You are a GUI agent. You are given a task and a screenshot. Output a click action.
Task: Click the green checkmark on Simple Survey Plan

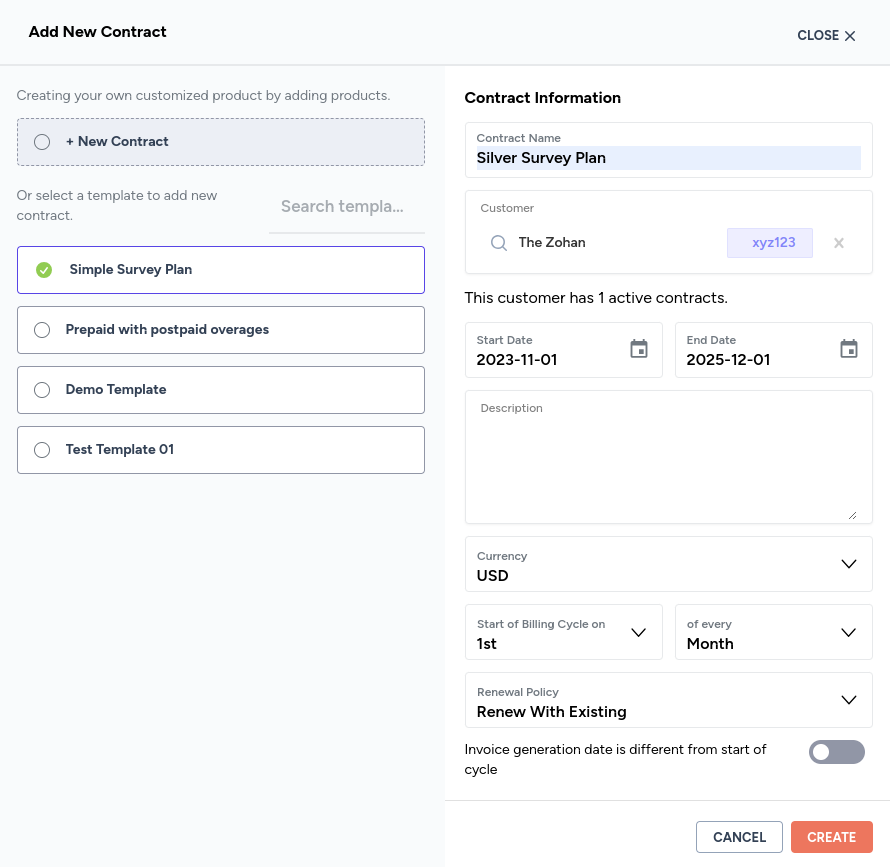click(x=44, y=270)
